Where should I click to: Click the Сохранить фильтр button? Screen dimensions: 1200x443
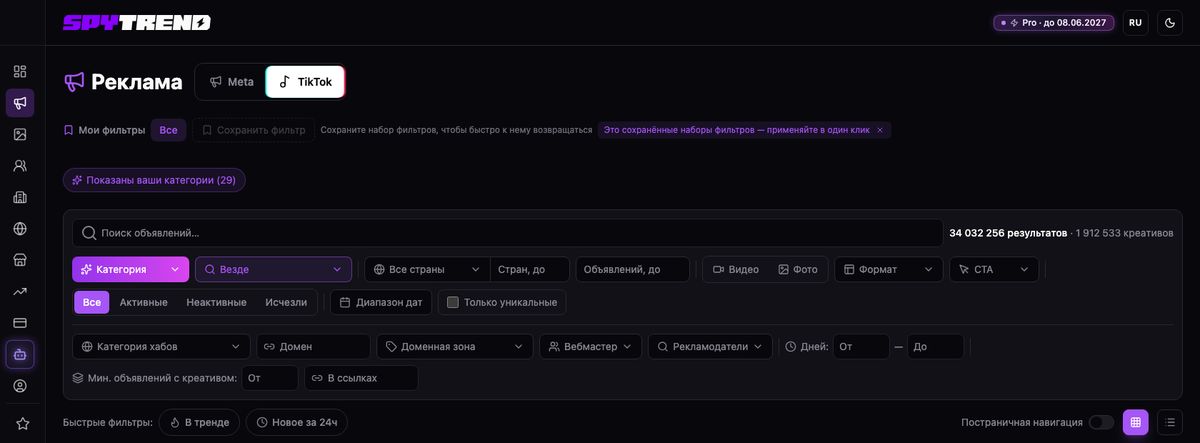click(x=254, y=130)
